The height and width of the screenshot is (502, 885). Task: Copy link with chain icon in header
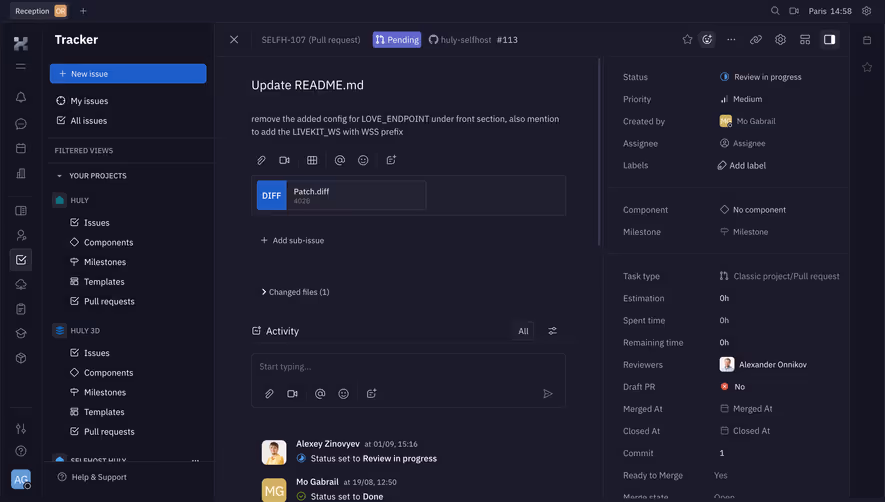click(x=755, y=40)
